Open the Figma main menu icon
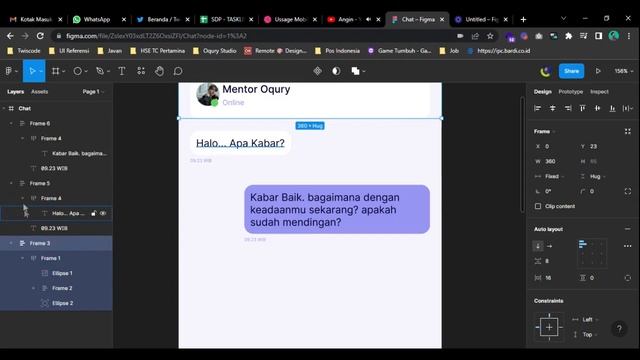This screenshot has height=360, width=640. [9, 71]
